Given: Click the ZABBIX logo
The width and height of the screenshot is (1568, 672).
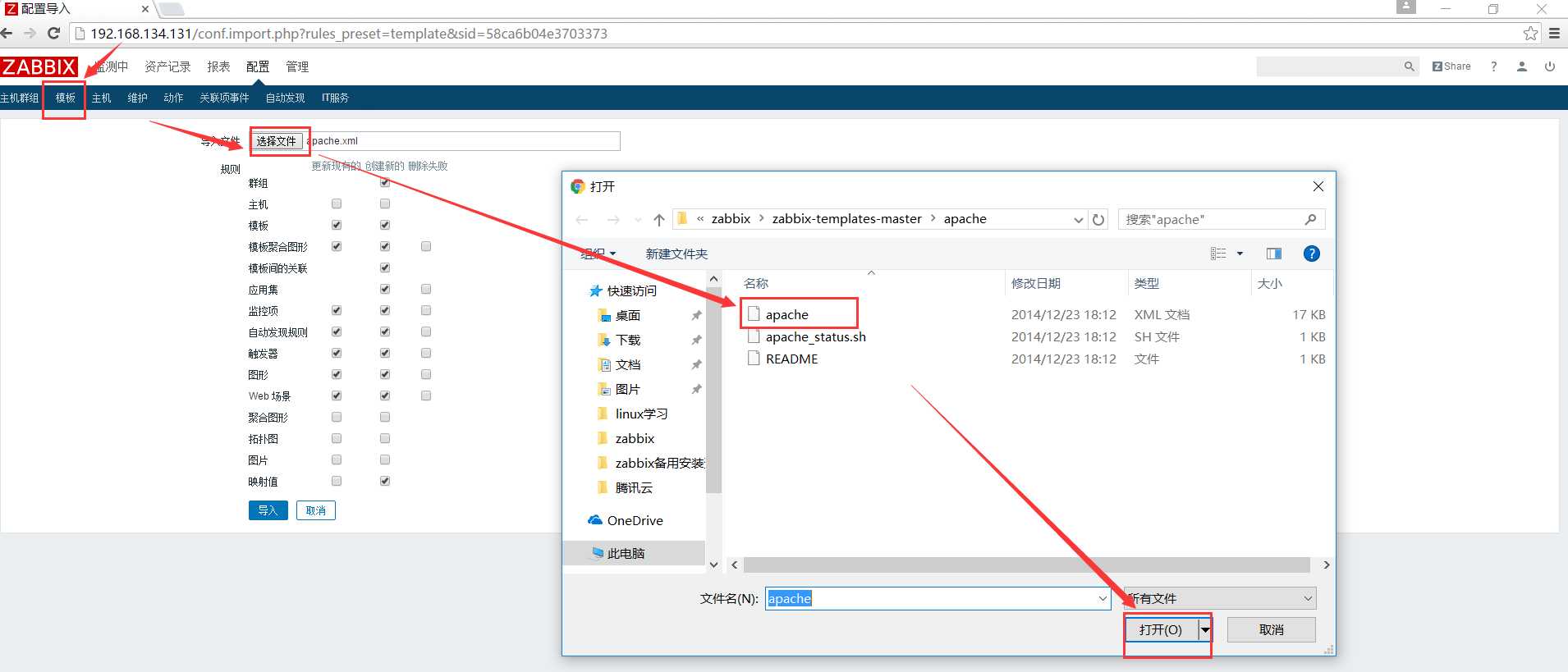Looking at the screenshot, I should (x=39, y=66).
